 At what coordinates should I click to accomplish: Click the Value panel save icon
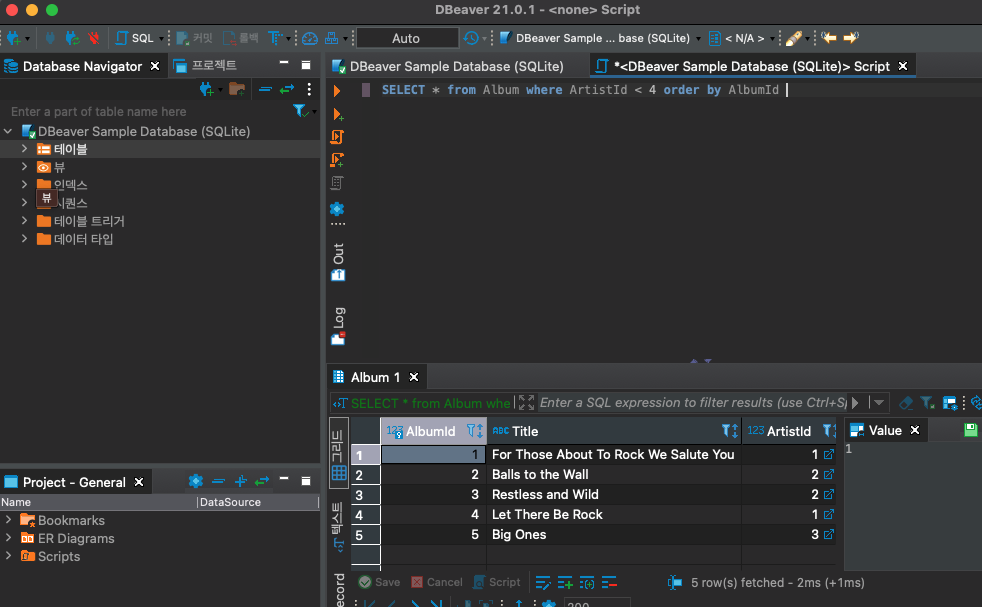pyautogui.click(x=971, y=430)
